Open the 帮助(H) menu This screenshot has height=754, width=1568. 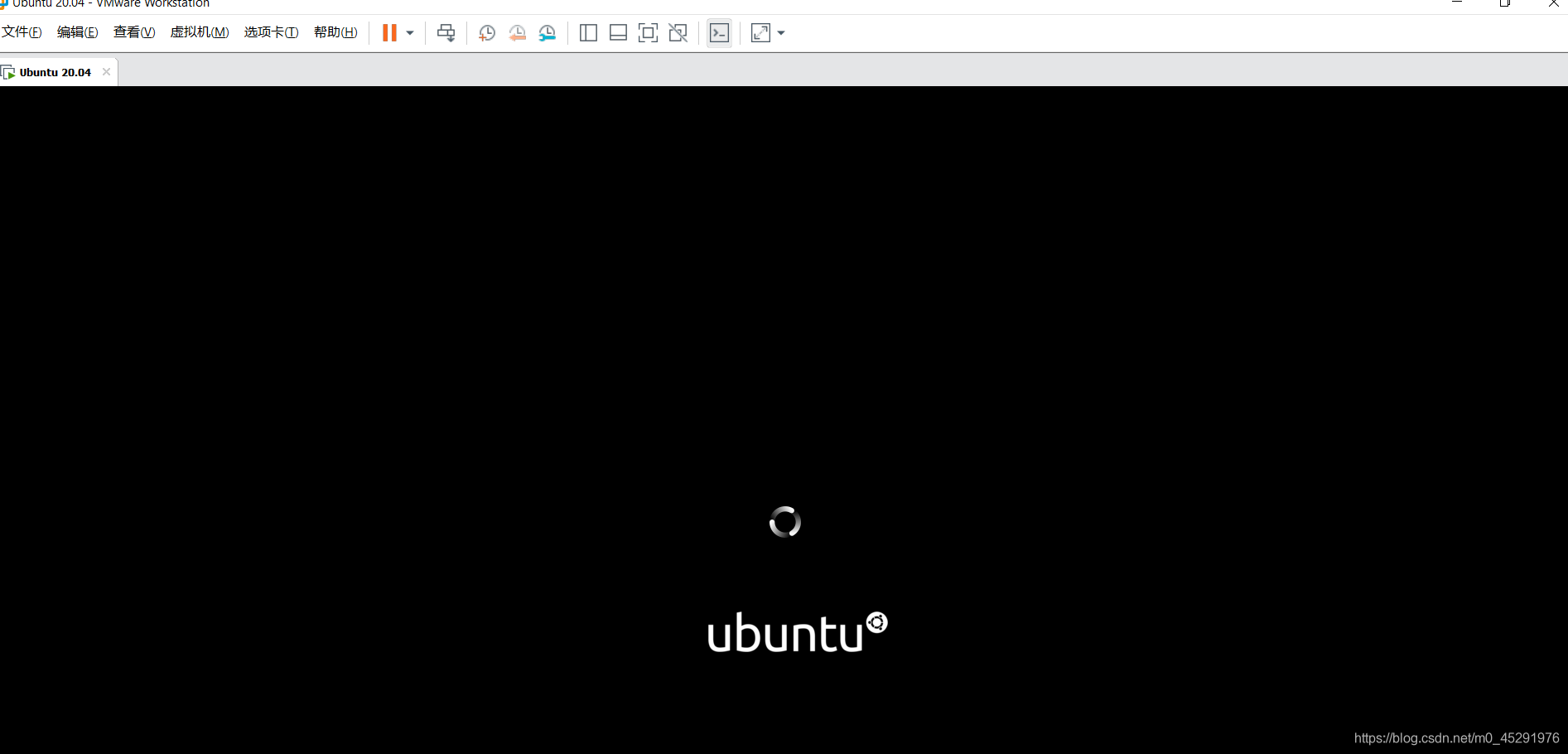pos(335,32)
